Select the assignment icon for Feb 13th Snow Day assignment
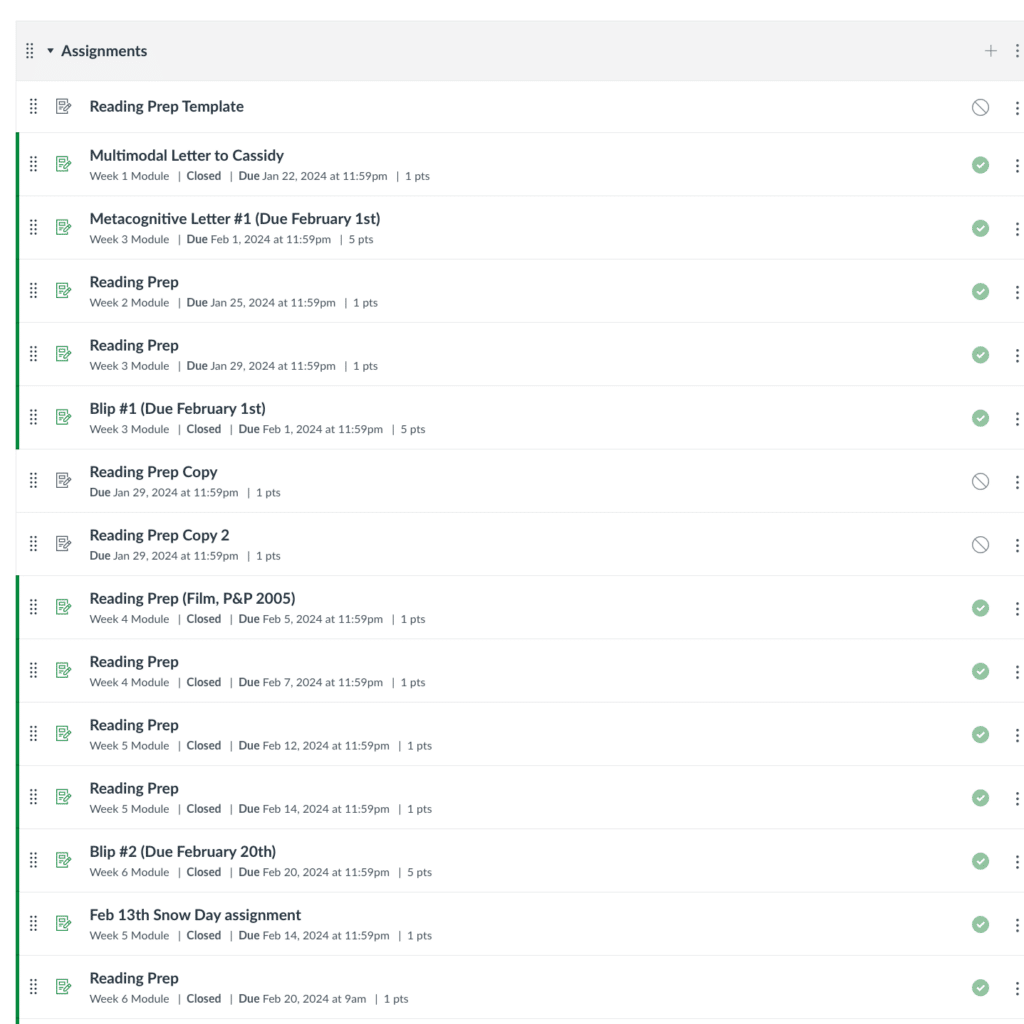This screenshot has width=1024, height=1024. [63, 924]
